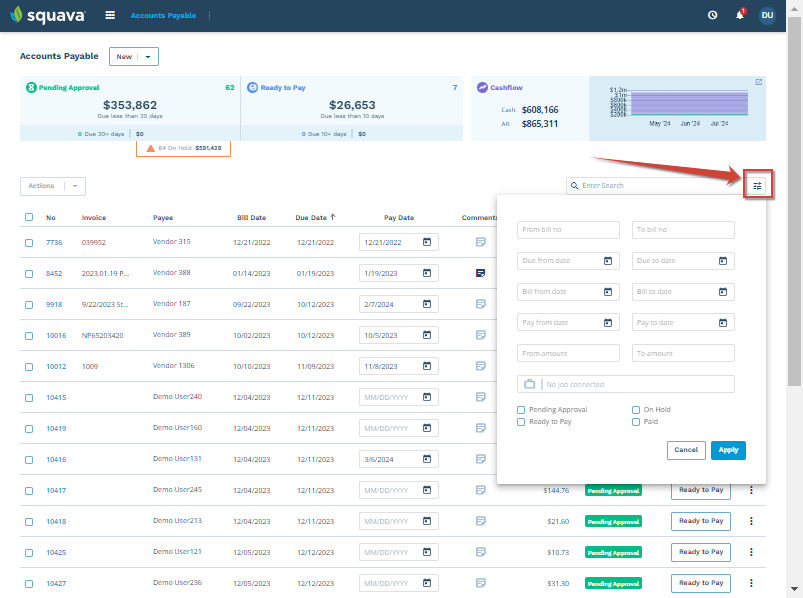Click the Vendor 1306 payee cell
The image size is (803, 598).
click(x=174, y=366)
